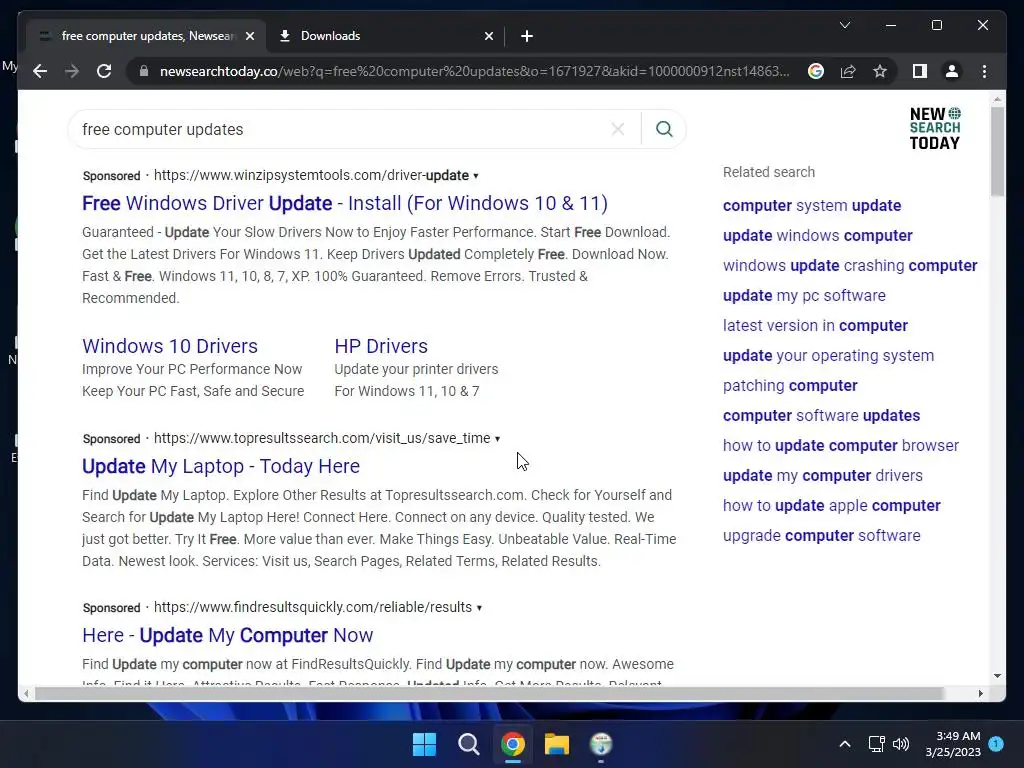Submit search with the magnifier icon
The height and width of the screenshot is (768, 1024).
[664, 129]
